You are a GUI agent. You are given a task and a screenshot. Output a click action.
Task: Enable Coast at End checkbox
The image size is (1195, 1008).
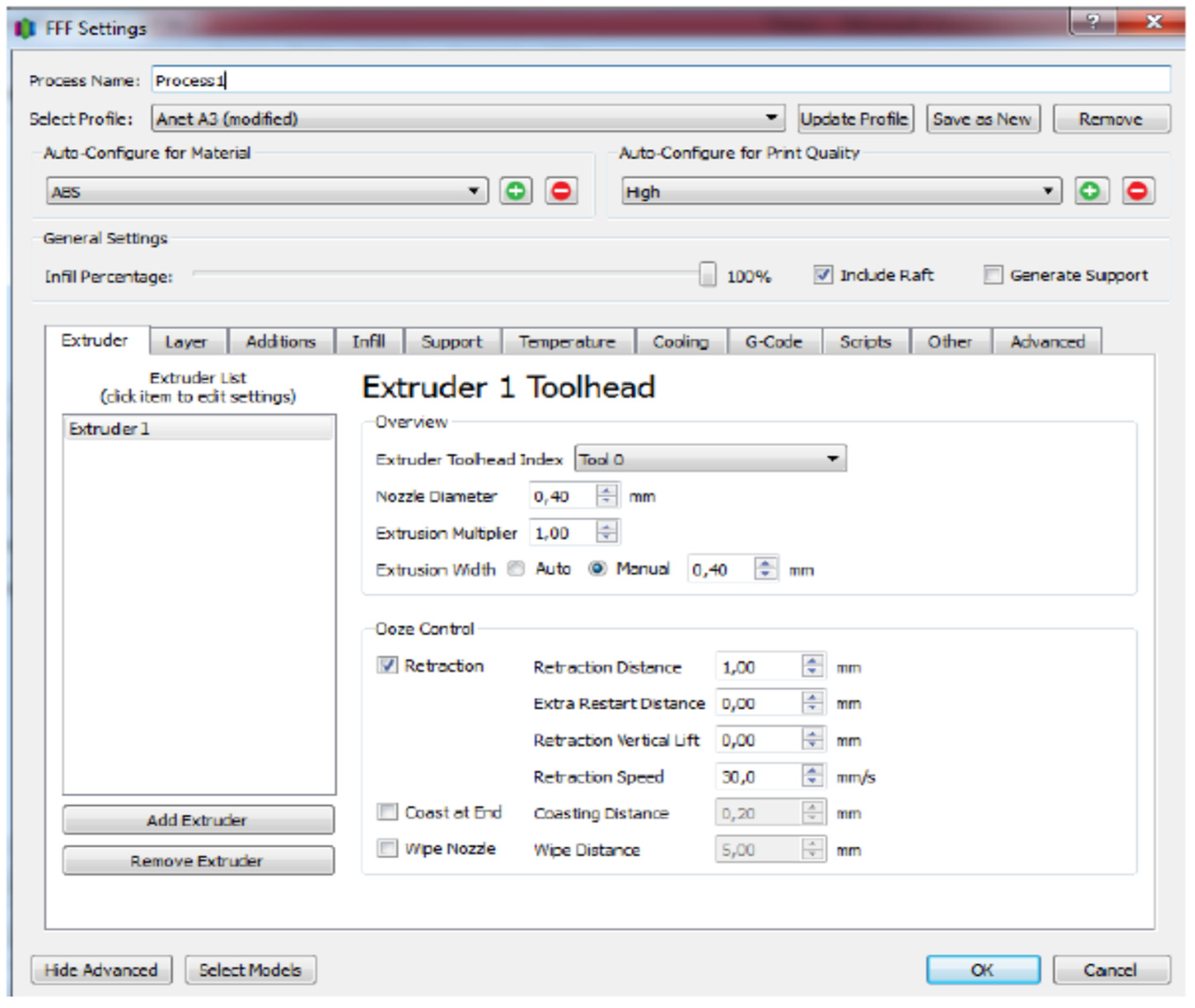click(x=387, y=812)
